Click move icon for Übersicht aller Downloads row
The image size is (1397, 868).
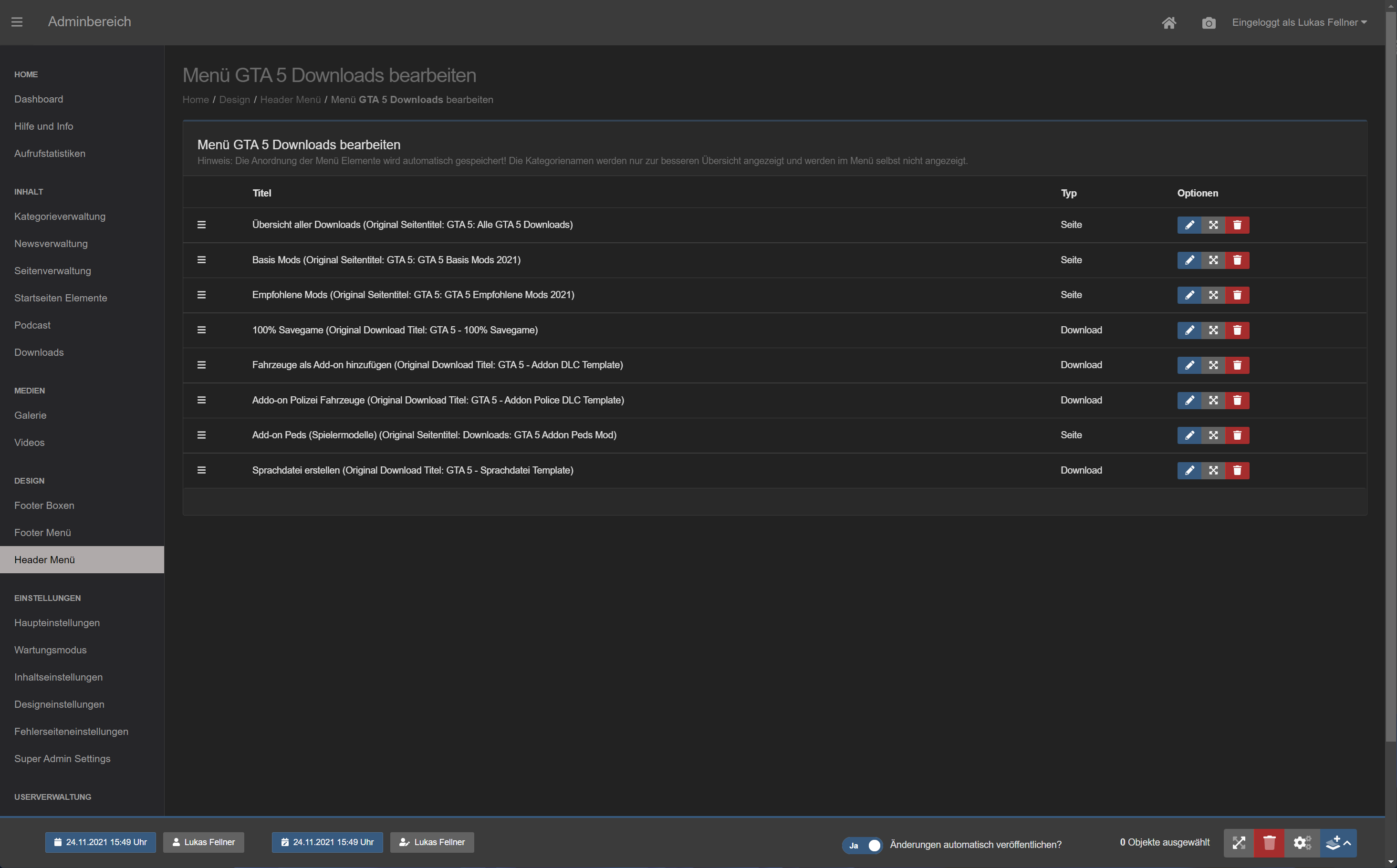point(1213,225)
